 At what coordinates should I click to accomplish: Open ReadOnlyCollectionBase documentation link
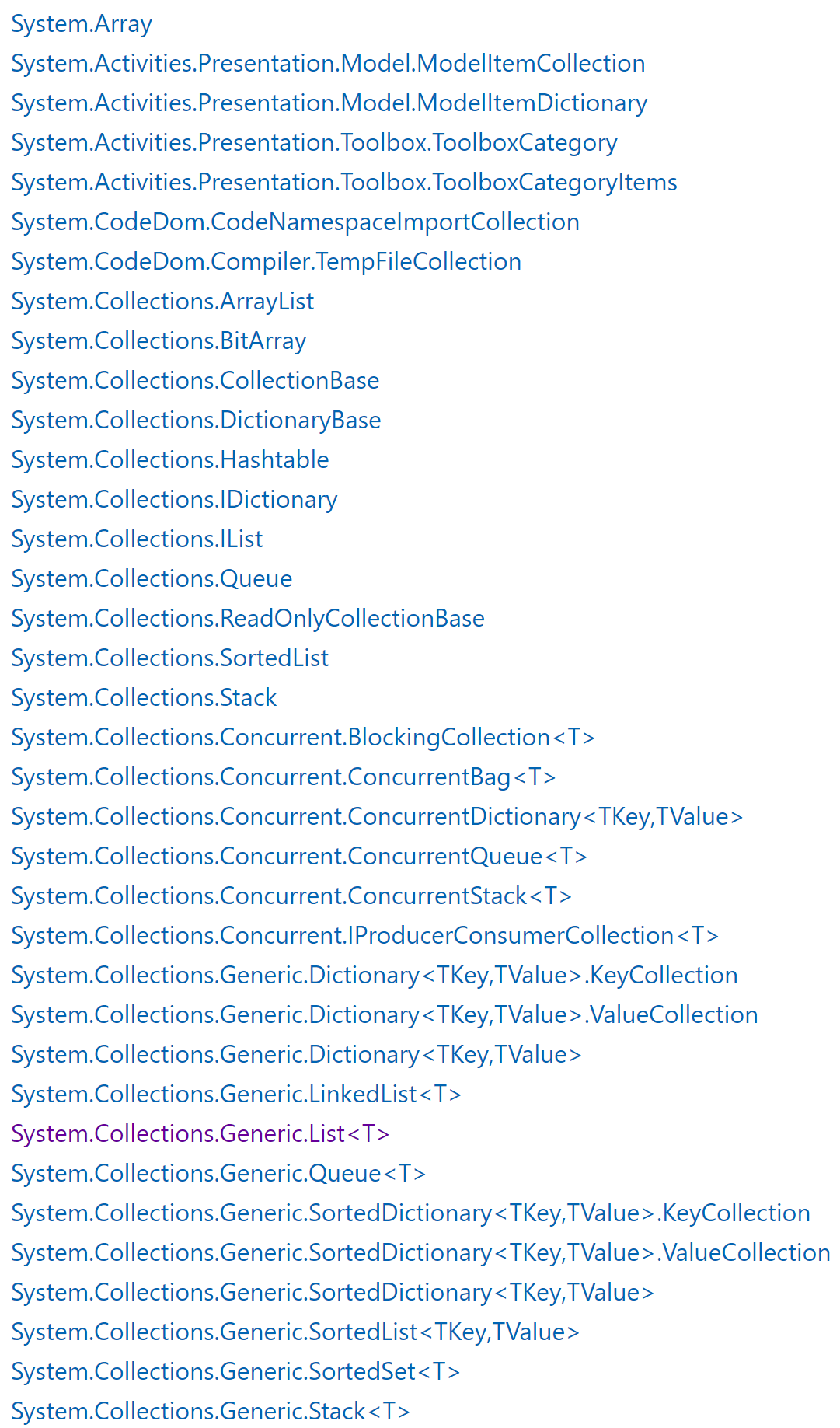[x=248, y=619]
